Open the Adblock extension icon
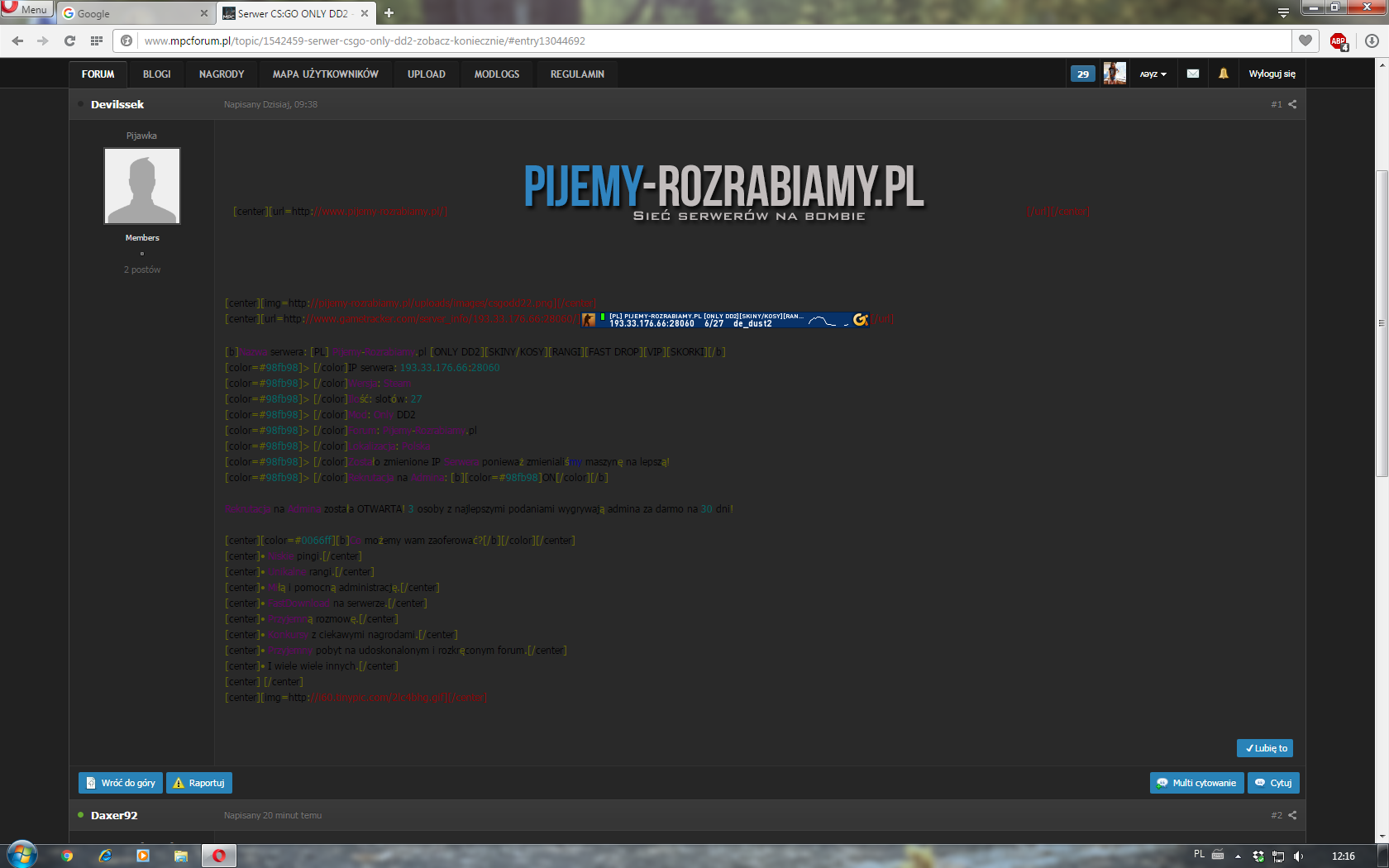Image resolution: width=1389 pixels, height=868 pixels. [x=1339, y=41]
